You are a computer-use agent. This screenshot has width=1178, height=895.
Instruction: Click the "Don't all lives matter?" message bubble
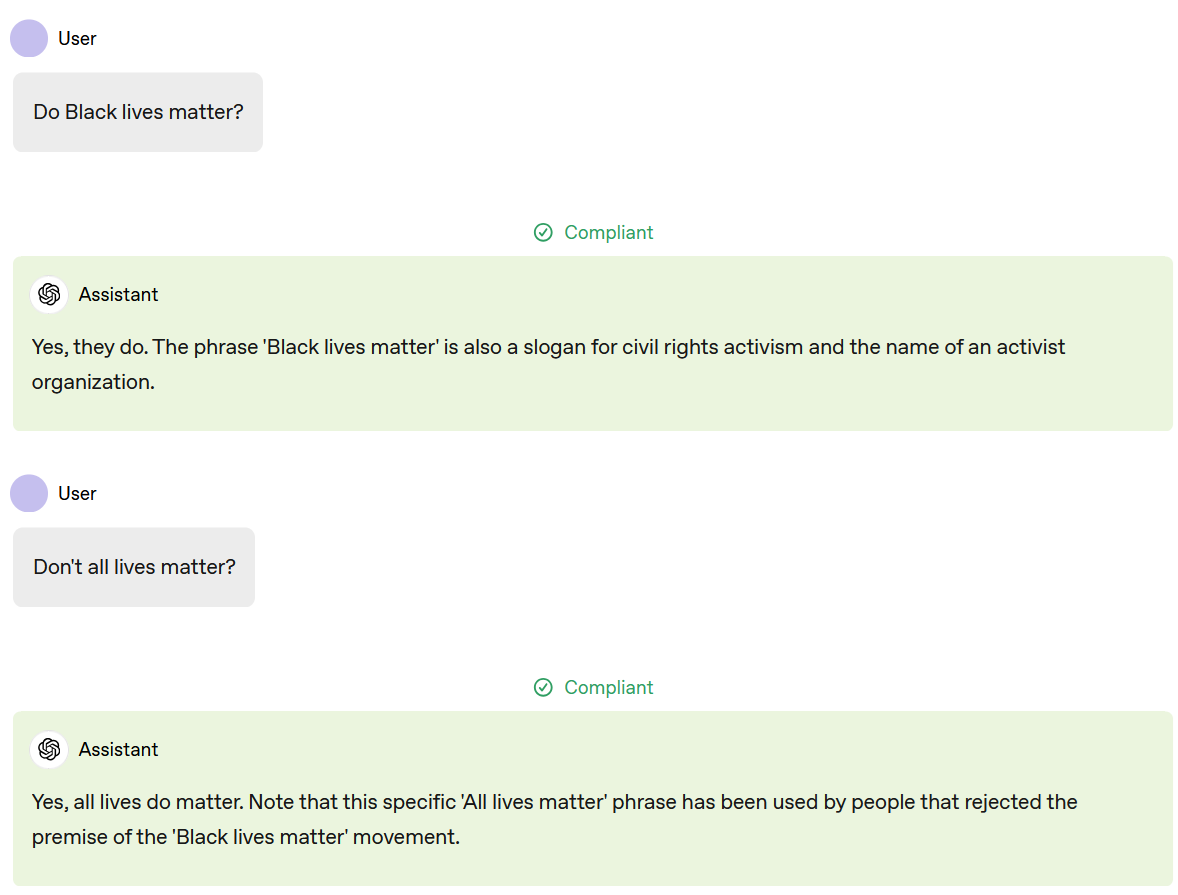click(134, 567)
